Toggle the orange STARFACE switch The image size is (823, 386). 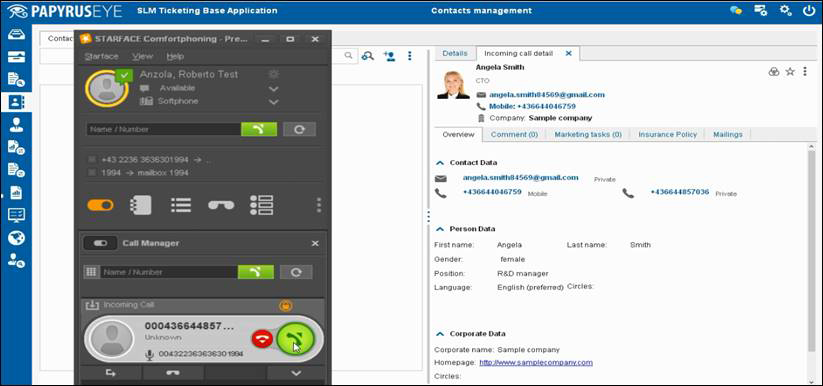point(100,205)
